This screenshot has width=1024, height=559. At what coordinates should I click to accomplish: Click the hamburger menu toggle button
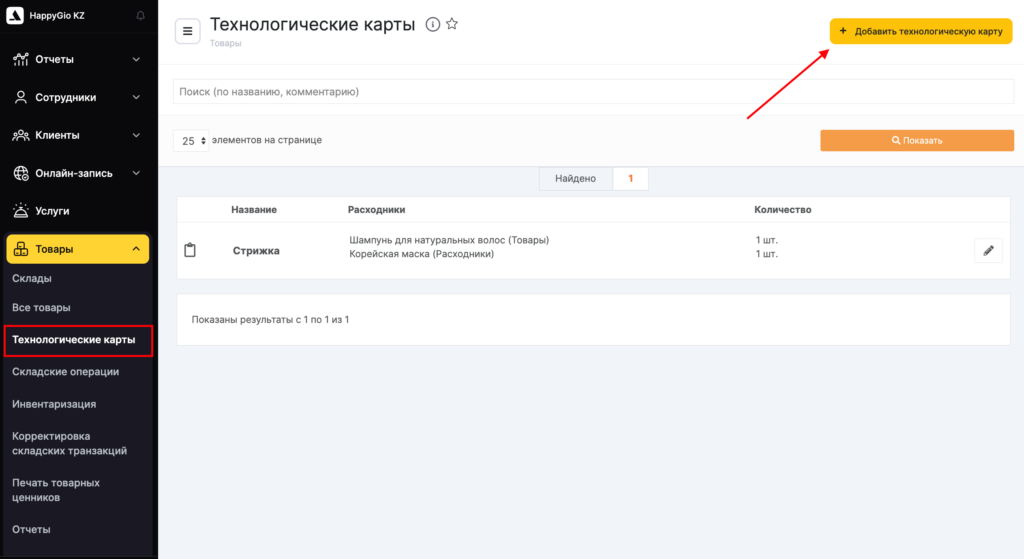(x=187, y=32)
